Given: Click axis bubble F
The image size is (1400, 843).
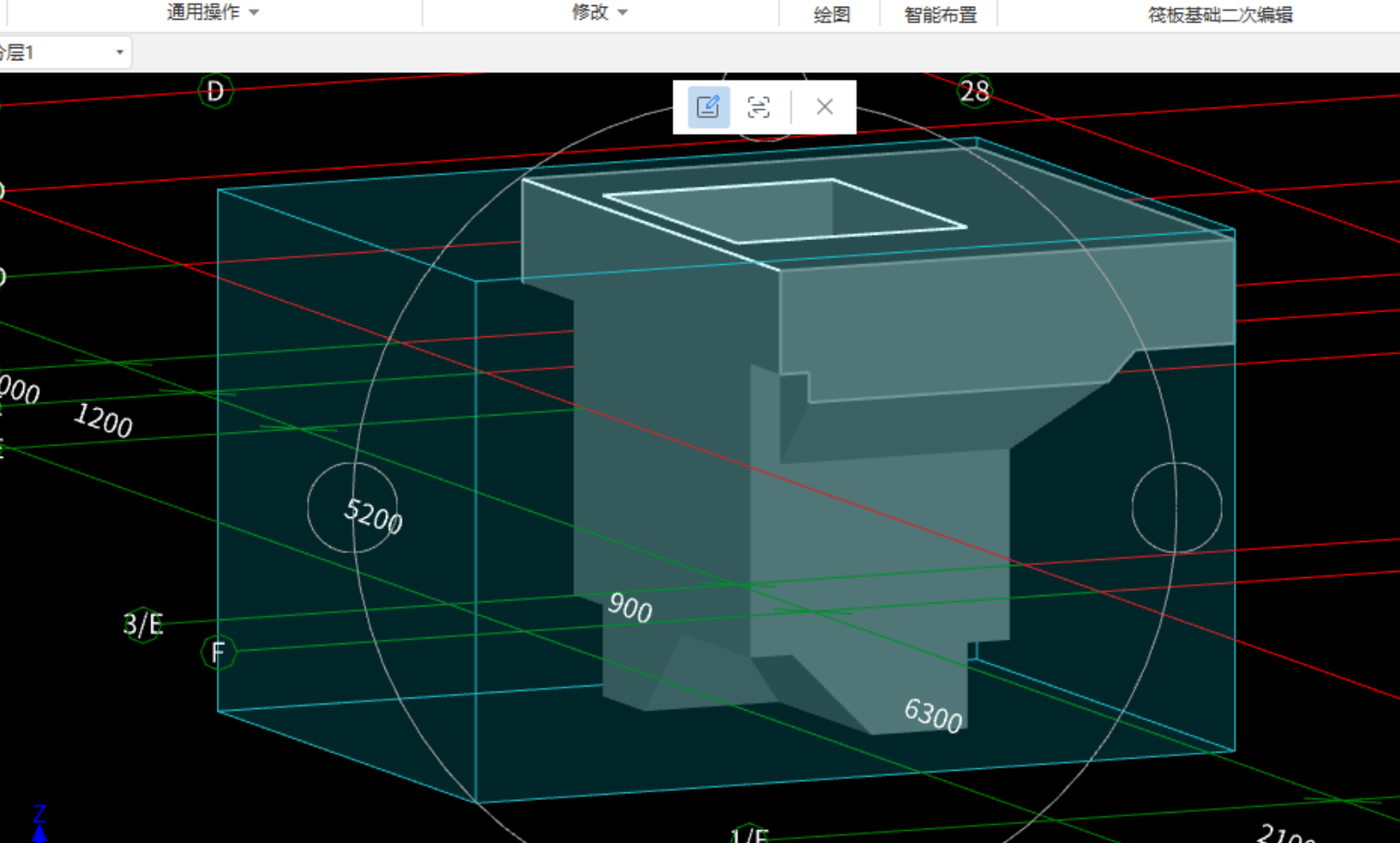Looking at the screenshot, I should 218,653.
